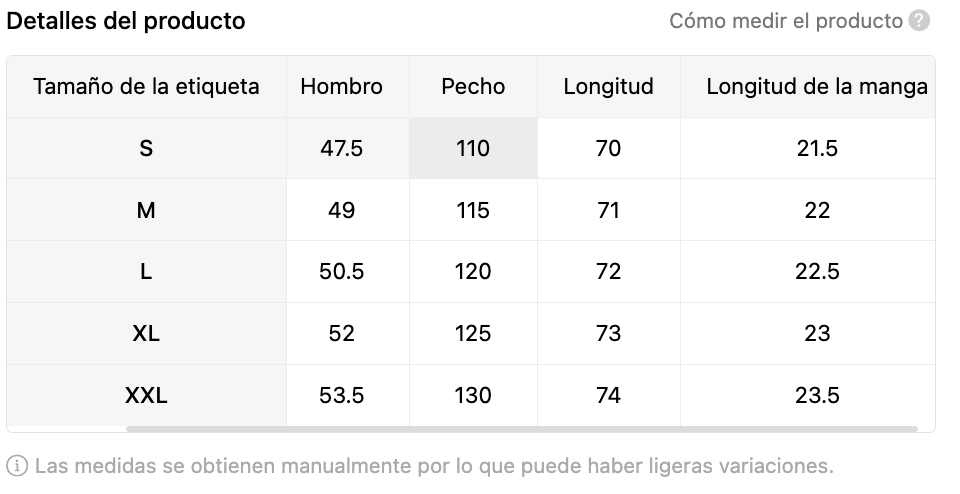Click the highlighted Pecho cell 110

click(473, 148)
